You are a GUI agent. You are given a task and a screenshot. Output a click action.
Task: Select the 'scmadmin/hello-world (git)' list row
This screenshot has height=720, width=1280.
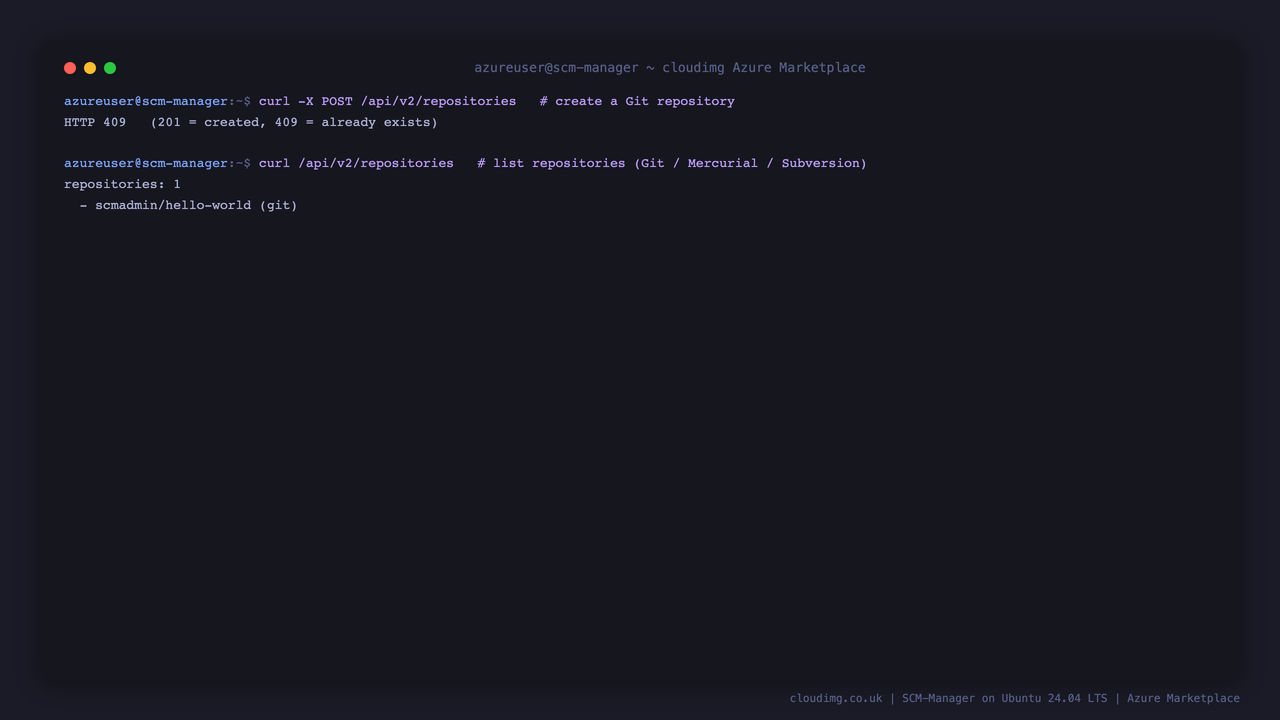coord(189,205)
